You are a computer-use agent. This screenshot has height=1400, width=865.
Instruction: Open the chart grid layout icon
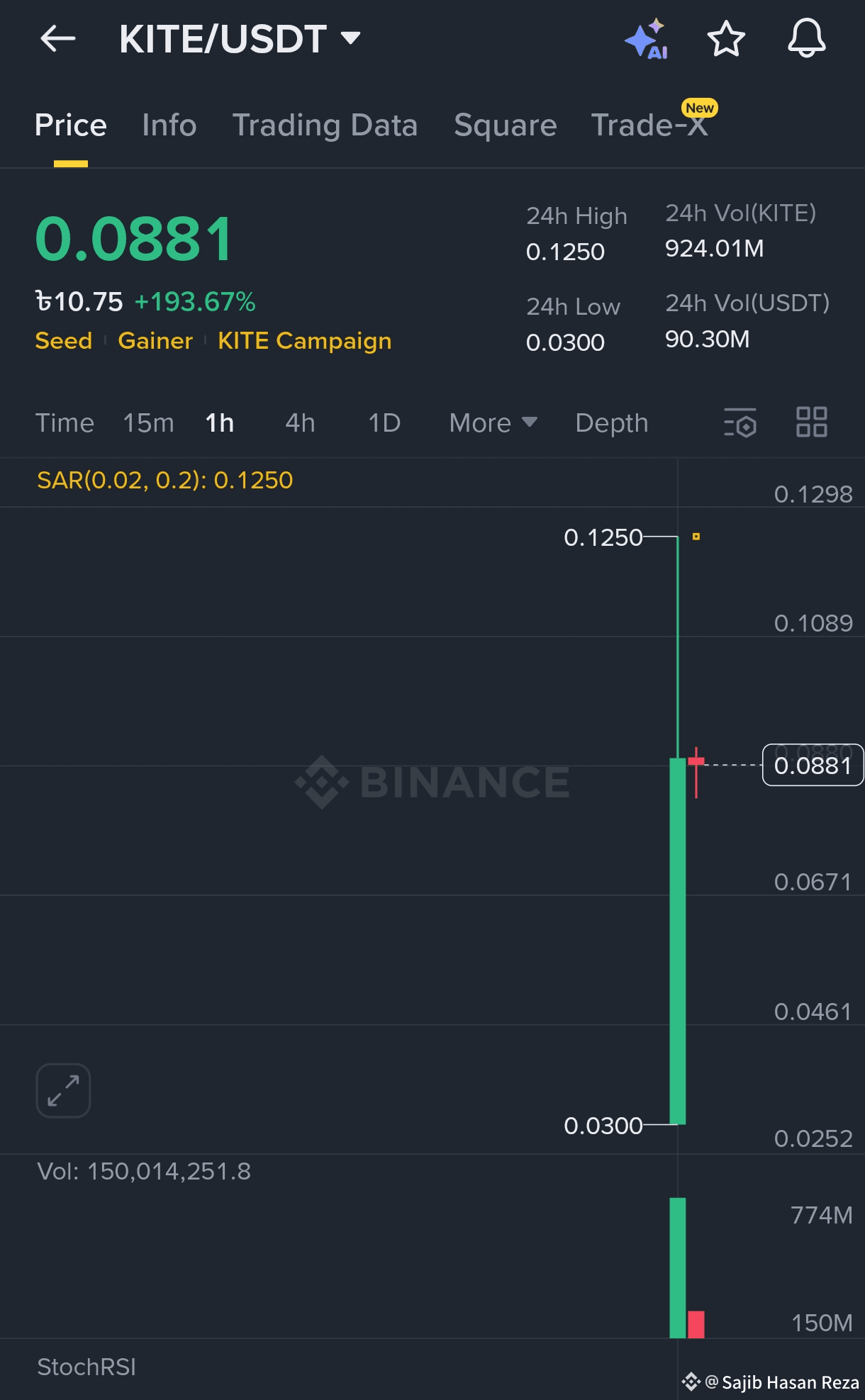pyautogui.click(x=811, y=422)
